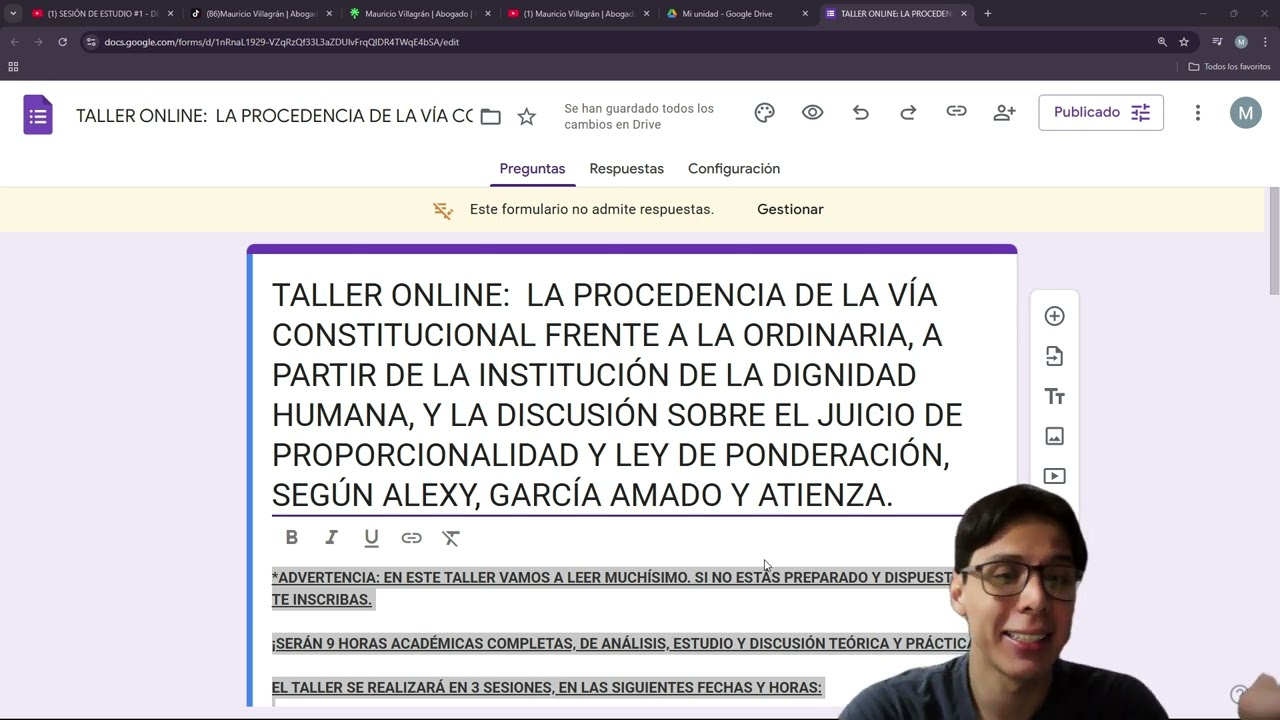Go back browser arrow
The width and height of the screenshot is (1280, 720).
point(14,42)
